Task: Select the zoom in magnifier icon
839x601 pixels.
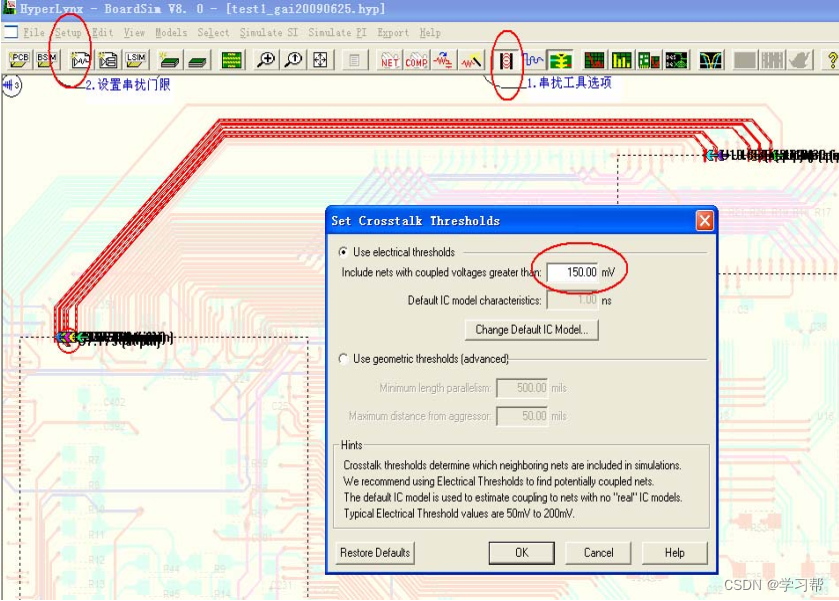Action: (x=265, y=60)
